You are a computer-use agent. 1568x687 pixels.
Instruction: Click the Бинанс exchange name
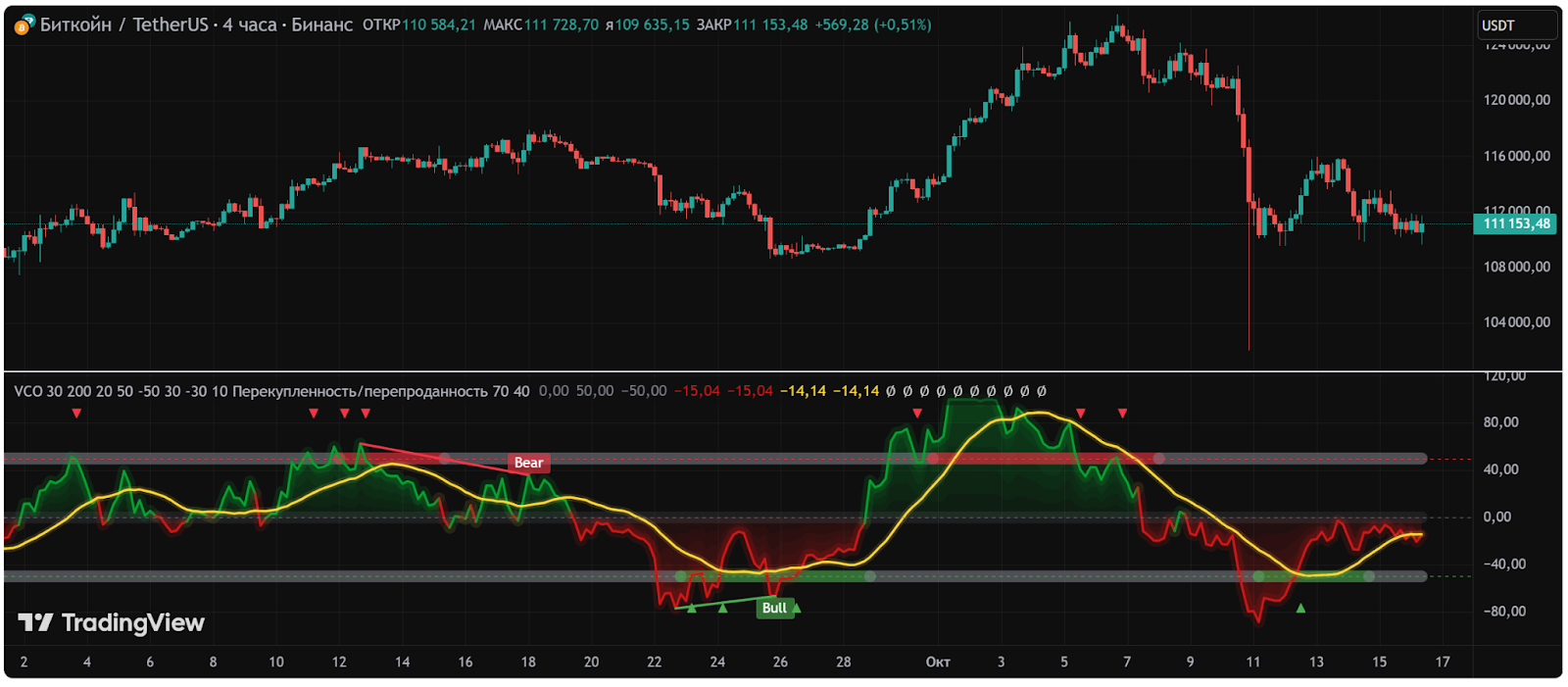pos(321,25)
